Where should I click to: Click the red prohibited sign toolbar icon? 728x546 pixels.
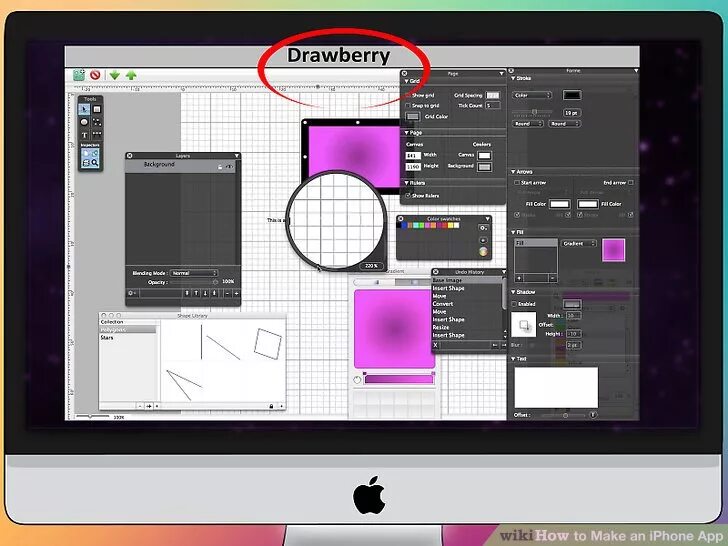(95, 75)
